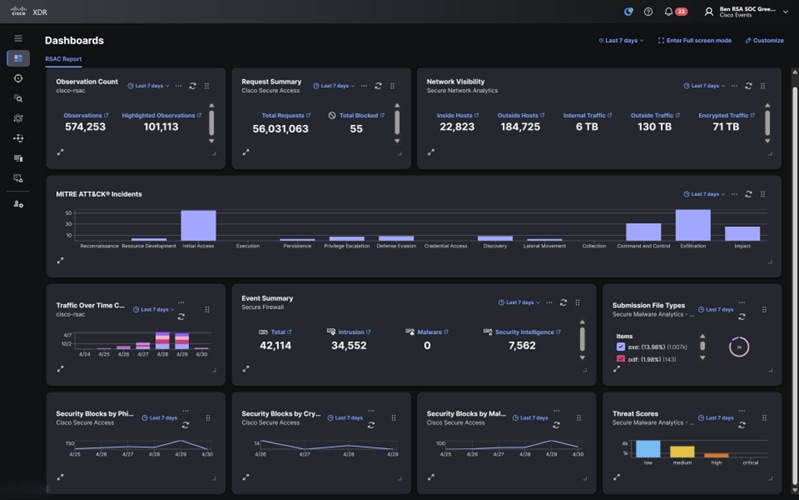Open more options on Request Summary tile
The height and width of the screenshot is (500, 799).
click(364, 86)
